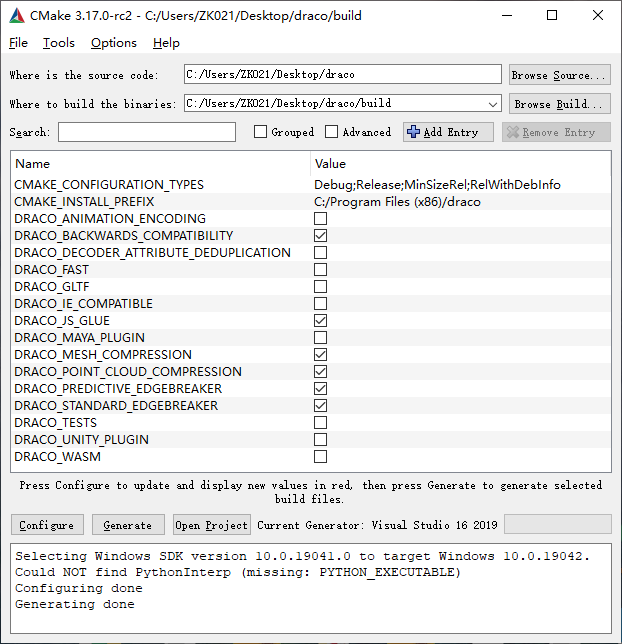This screenshot has width=622, height=644.
Task: Expand the build binaries path dropdown
Action: [493, 104]
